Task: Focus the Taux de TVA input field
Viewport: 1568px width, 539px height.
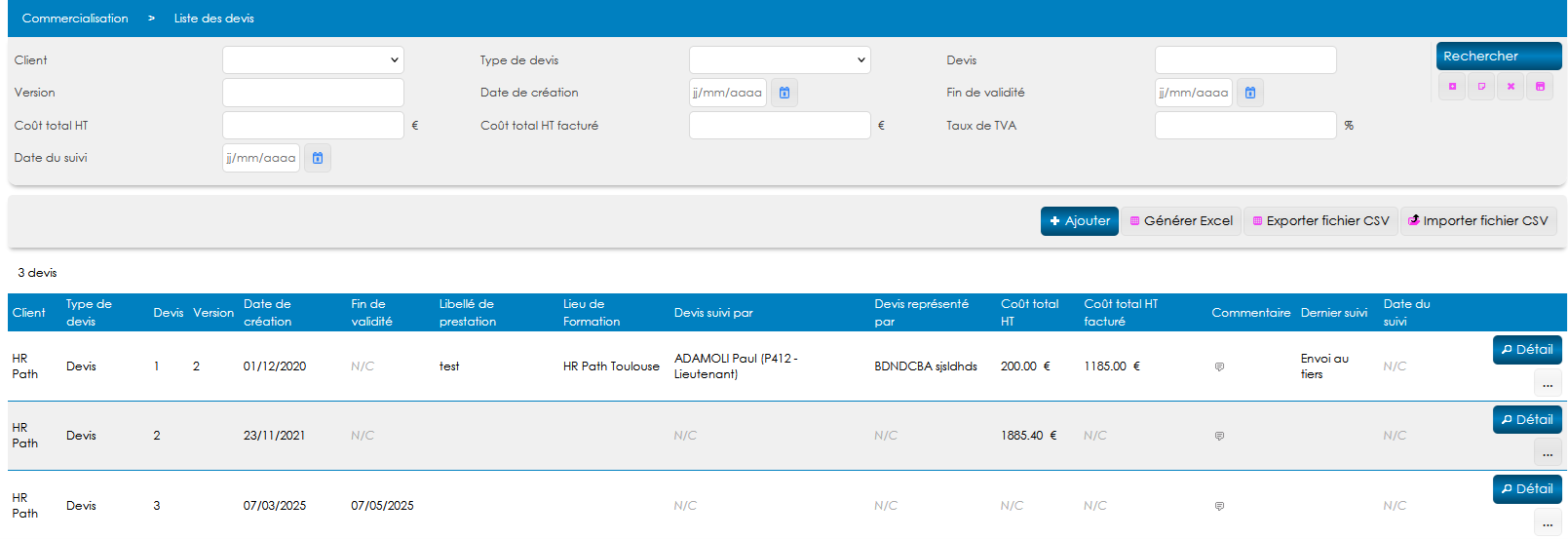Action: click(1244, 126)
